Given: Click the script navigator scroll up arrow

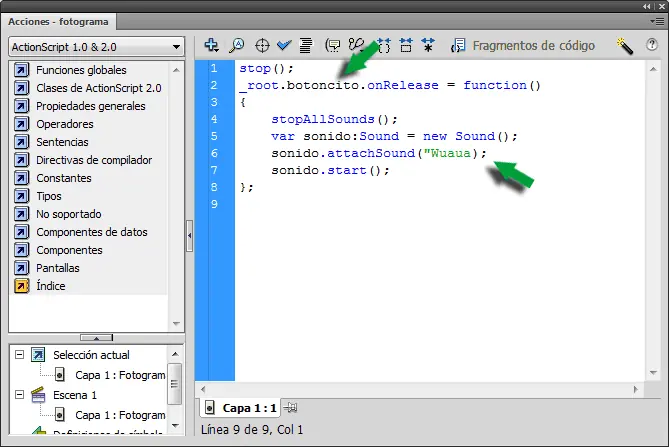Looking at the screenshot, I should tap(175, 354).
